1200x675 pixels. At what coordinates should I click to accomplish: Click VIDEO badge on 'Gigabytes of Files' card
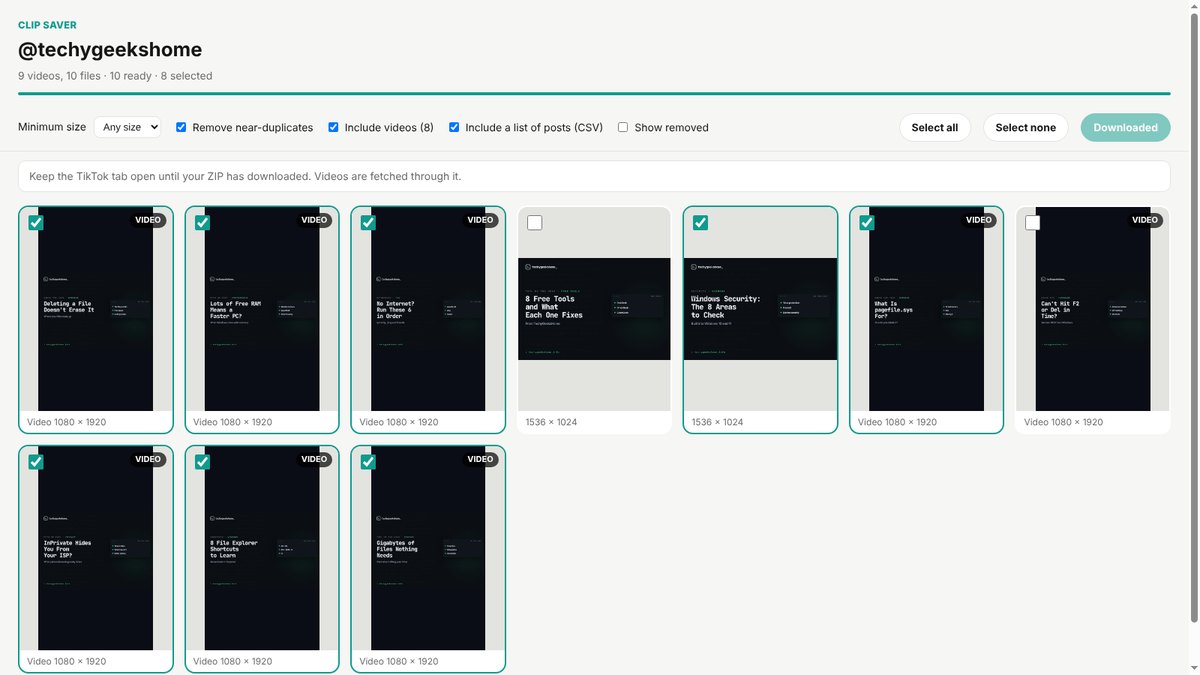point(481,459)
